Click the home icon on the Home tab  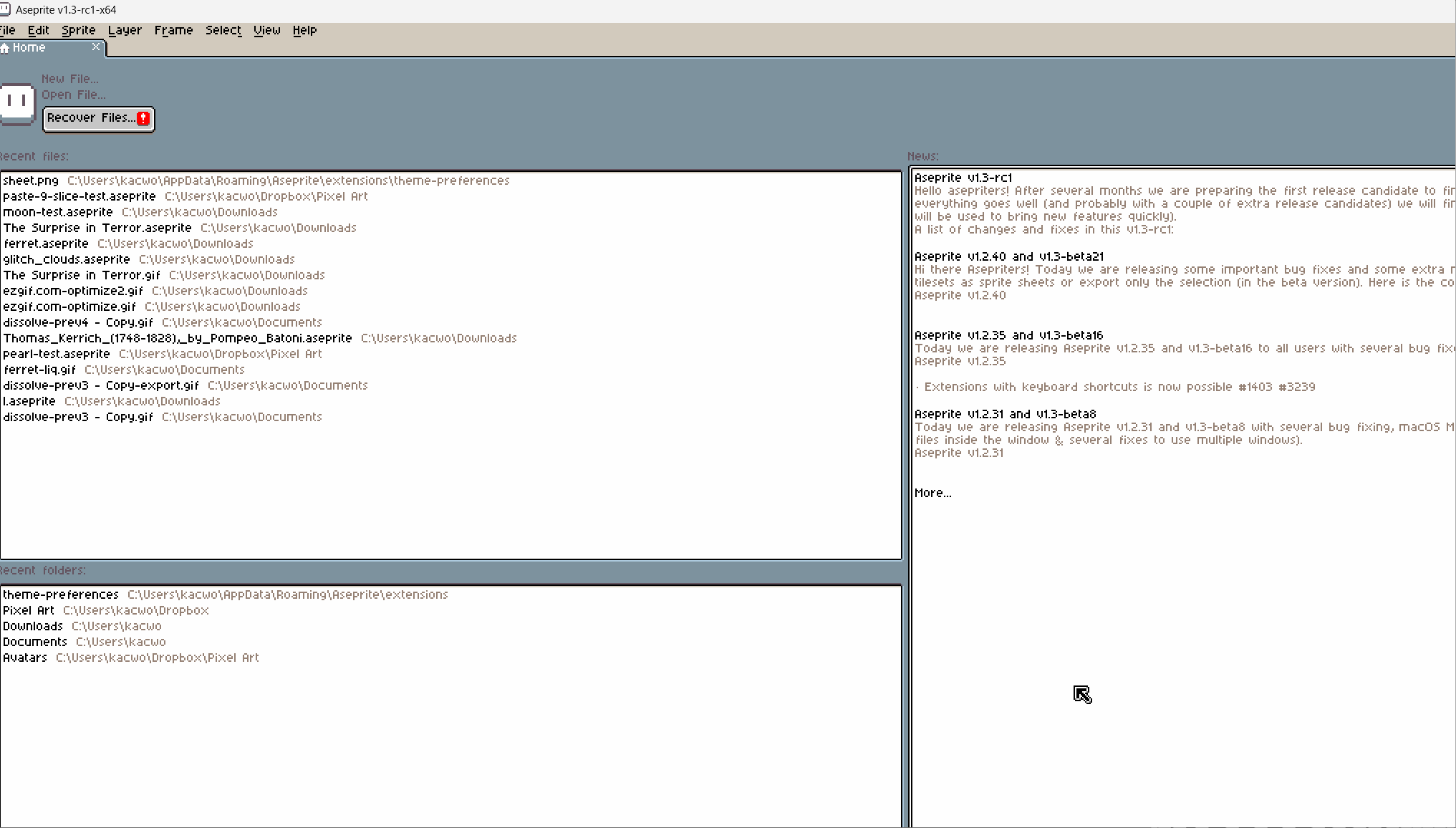[x=5, y=47]
